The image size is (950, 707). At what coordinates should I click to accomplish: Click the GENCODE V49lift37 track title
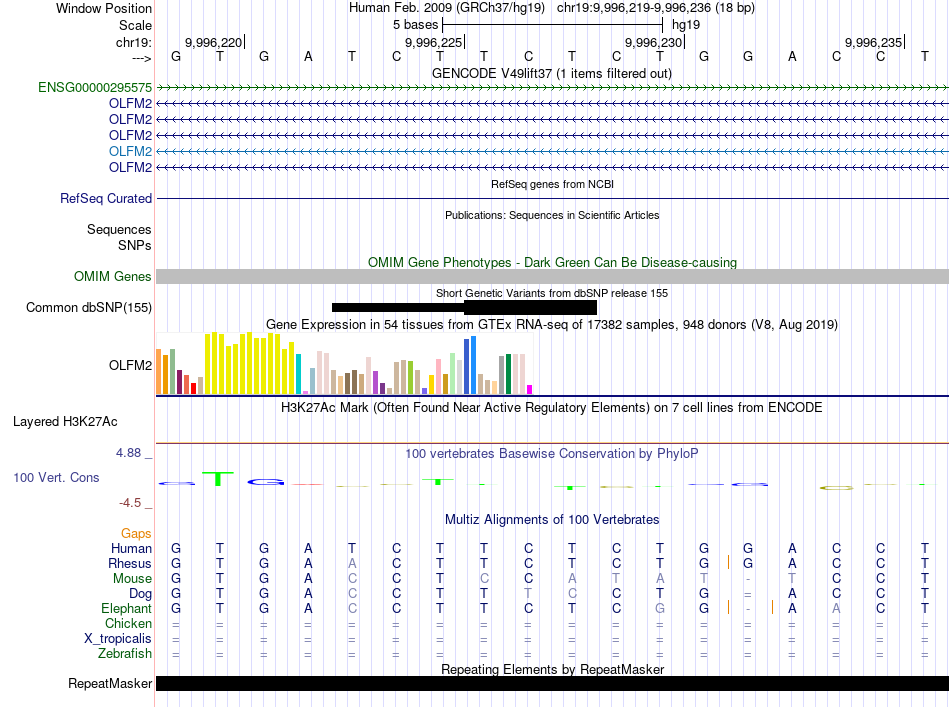551,73
